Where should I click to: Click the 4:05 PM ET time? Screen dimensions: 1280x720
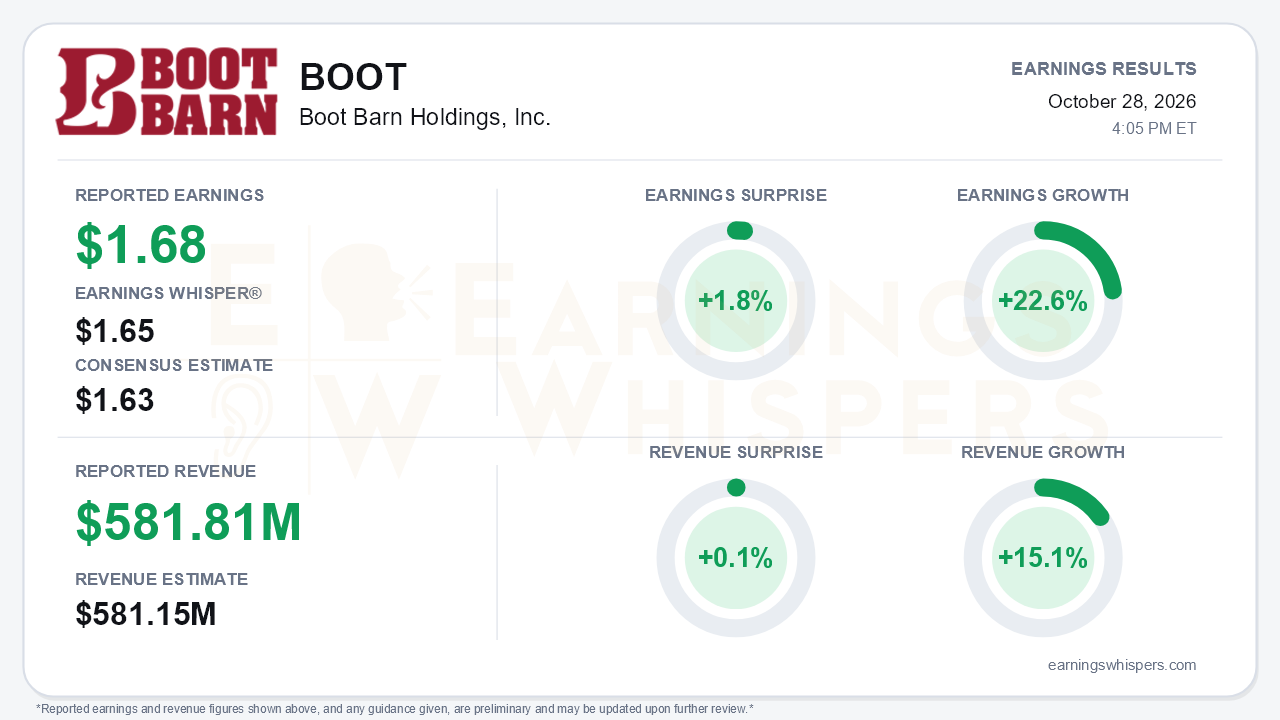(1154, 129)
